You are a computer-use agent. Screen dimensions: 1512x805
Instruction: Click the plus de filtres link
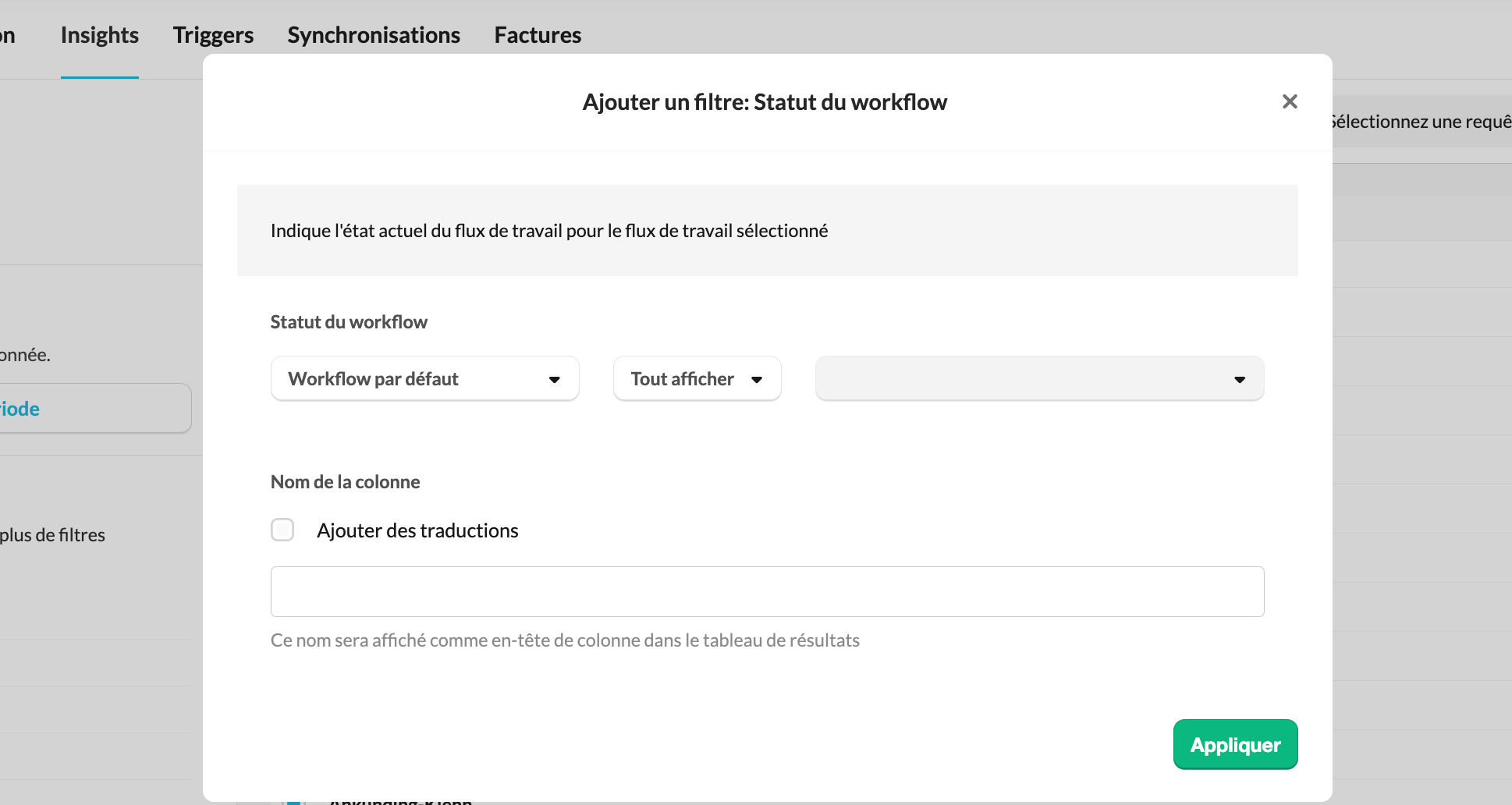pyautogui.click(x=53, y=535)
